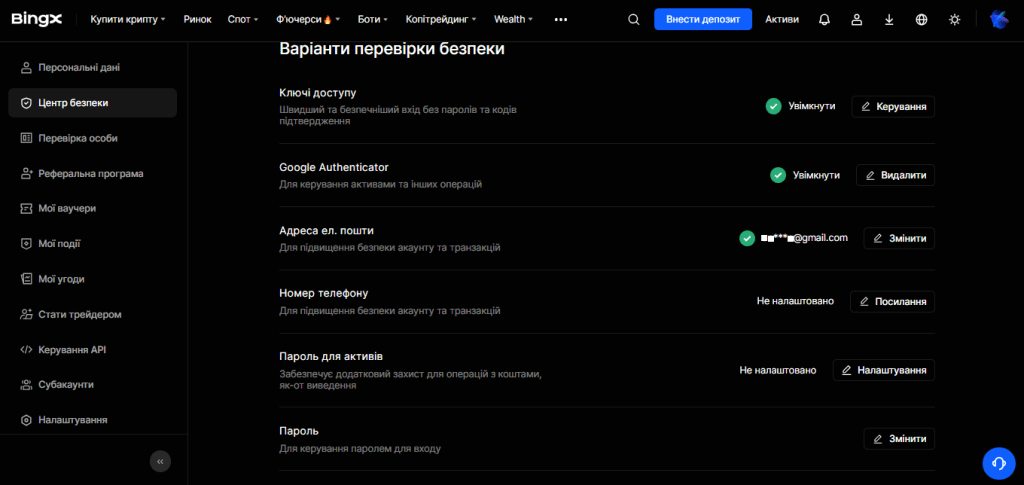1024x485 pixels.
Task: Open the notifications bell icon
Action: tap(824, 20)
